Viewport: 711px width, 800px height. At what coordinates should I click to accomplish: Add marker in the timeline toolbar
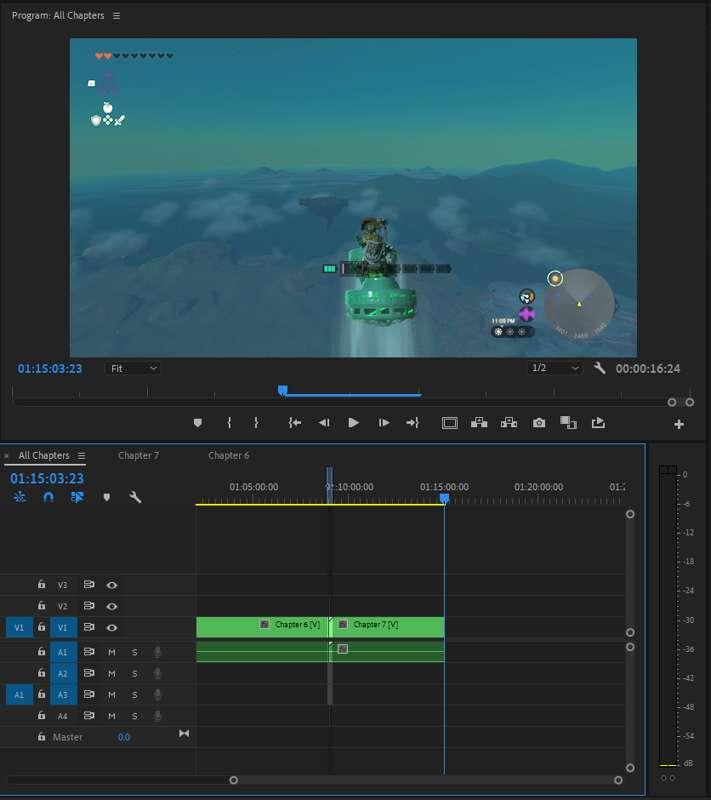pos(107,497)
